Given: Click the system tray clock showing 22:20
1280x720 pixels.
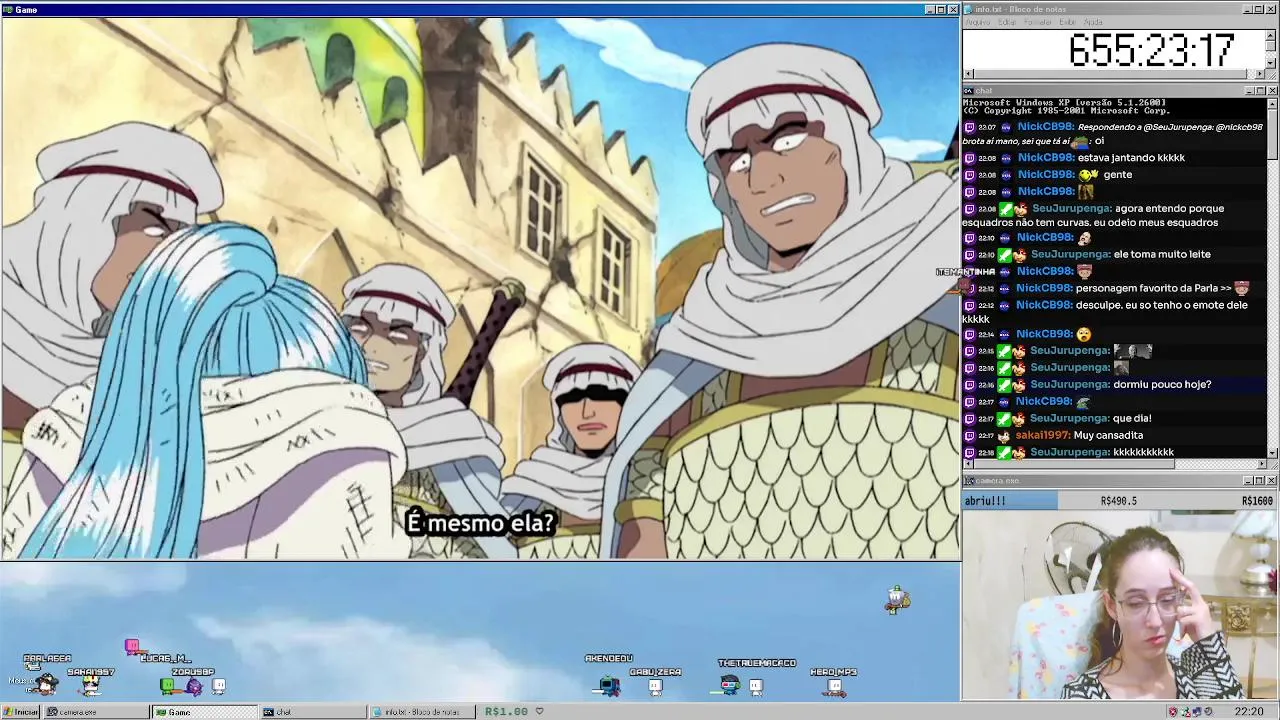Looking at the screenshot, I should click(x=1248, y=712).
